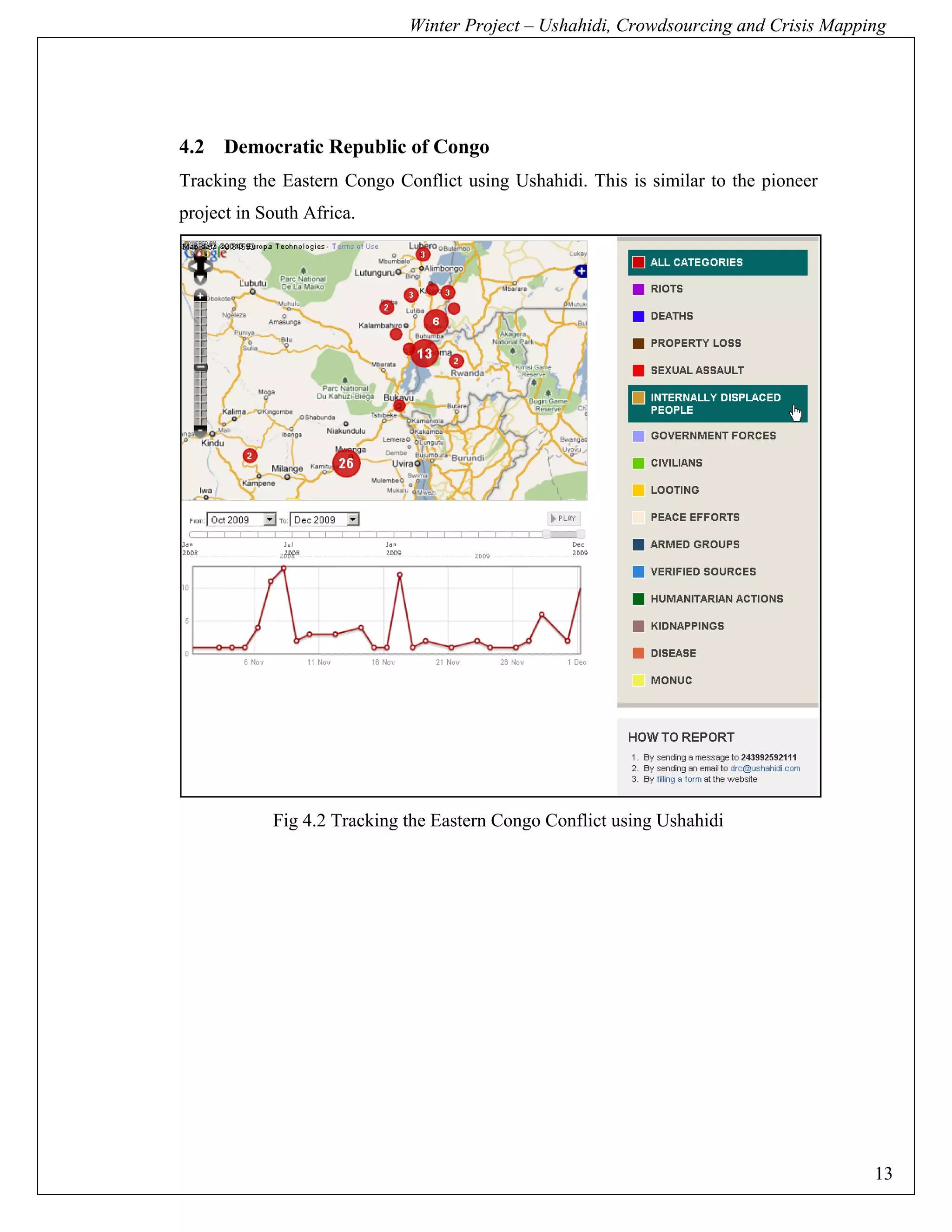Image resolution: width=952 pixels, height=1232 pixels.
Task: Select the PROPERTY LOSS category
Action: [717, 343]
